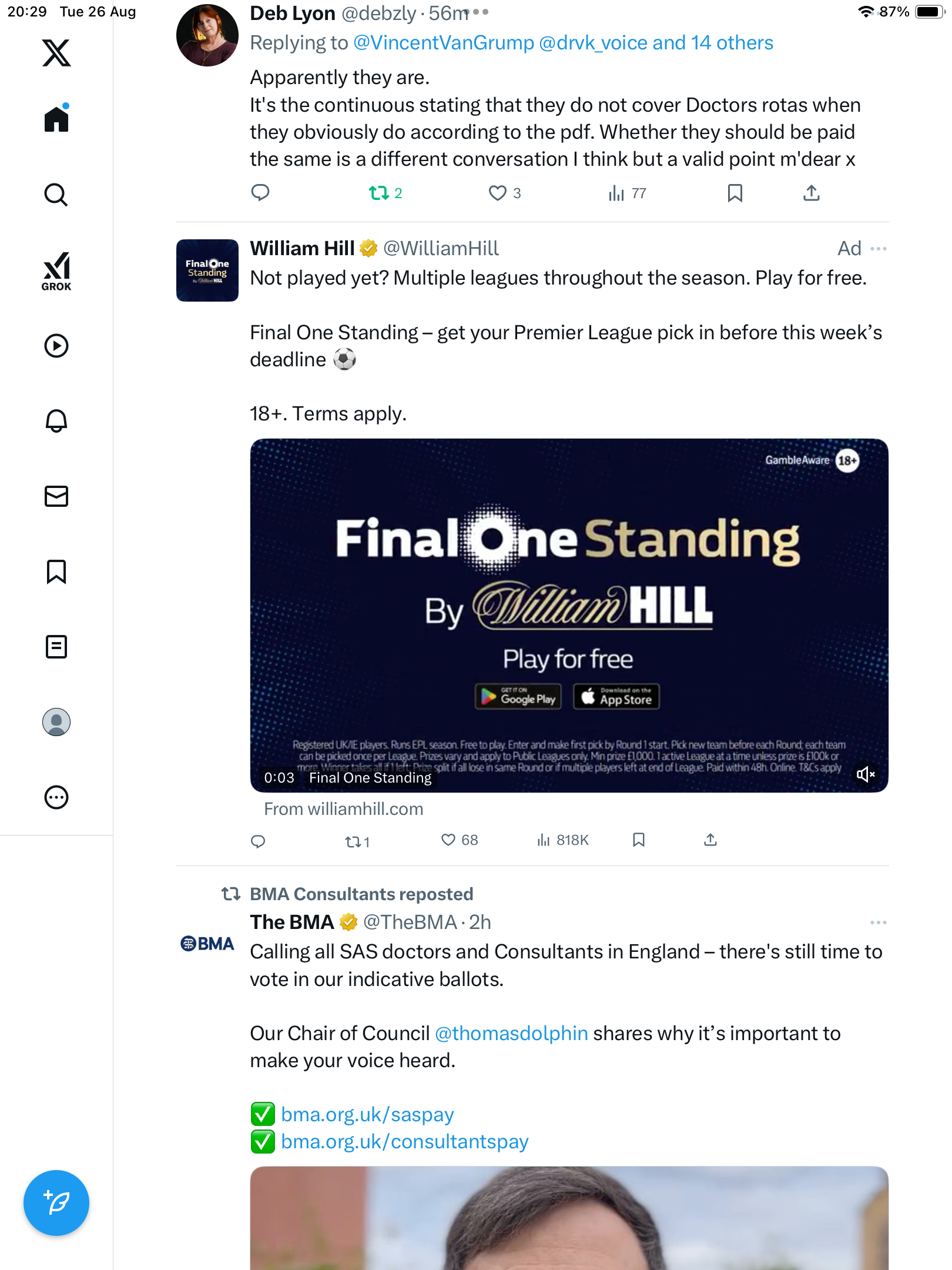This screenshot has width=952, height=1270.
Task: Like Deb Lyon's reply
Action: pyautogui.click(x=498, y=193)
